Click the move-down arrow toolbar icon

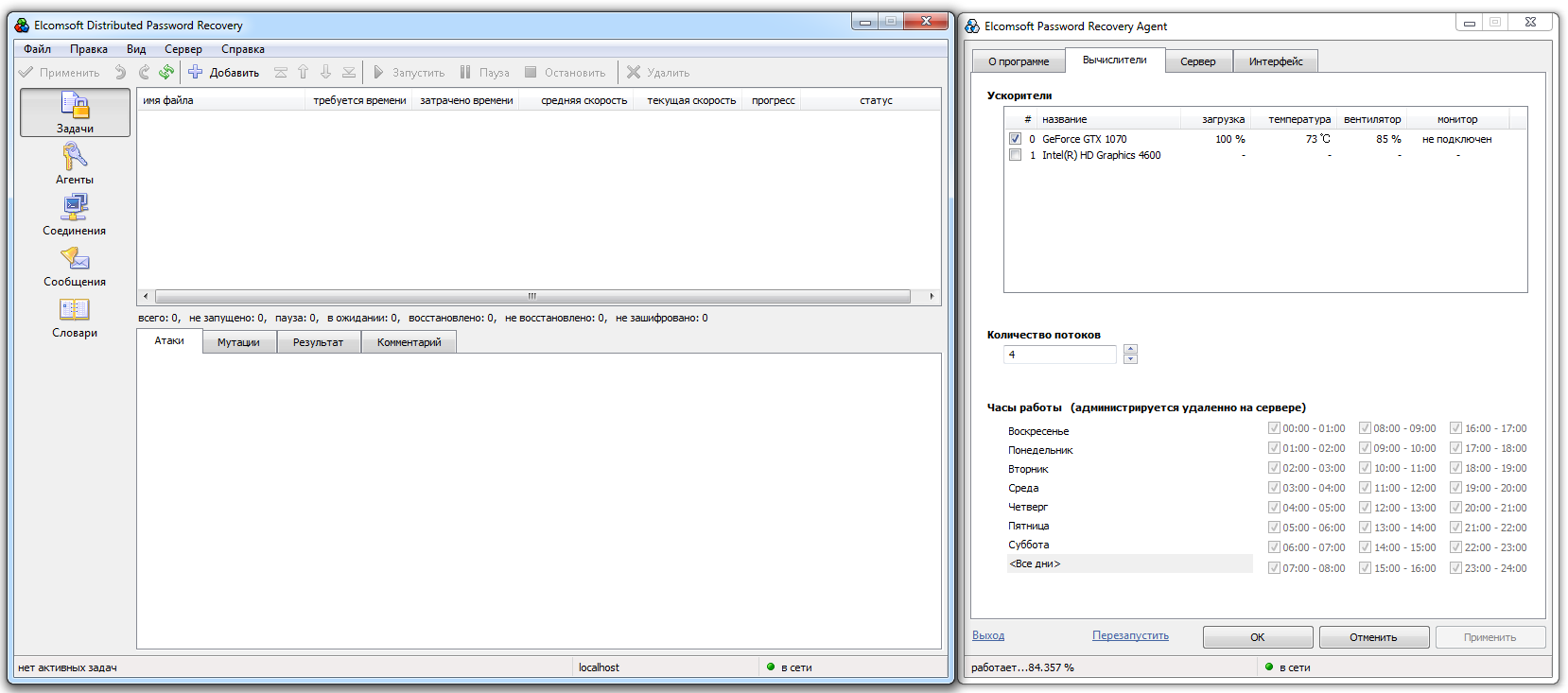pos(326,72)
